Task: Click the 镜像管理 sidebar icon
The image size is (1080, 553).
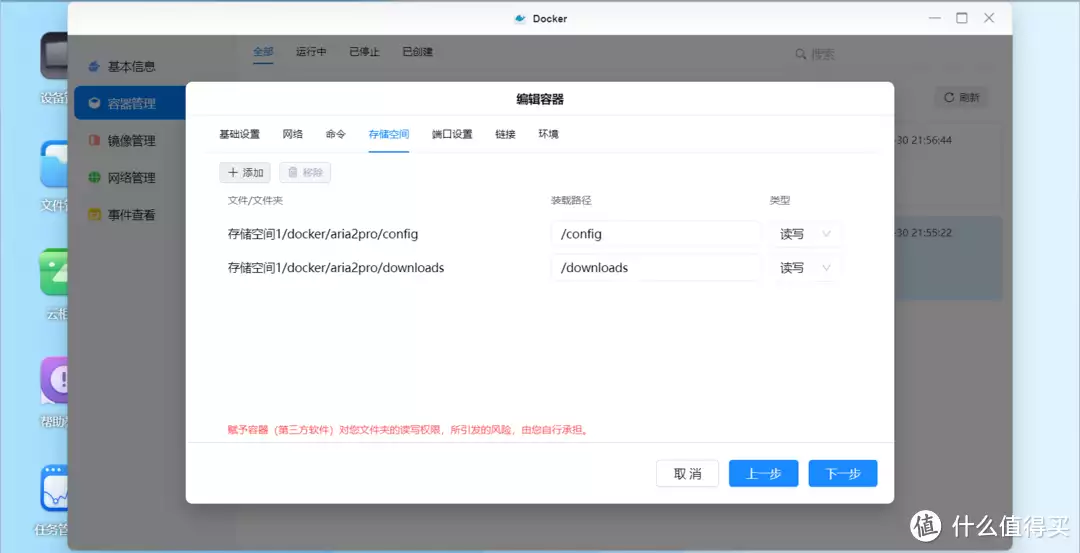Action: 94,140
